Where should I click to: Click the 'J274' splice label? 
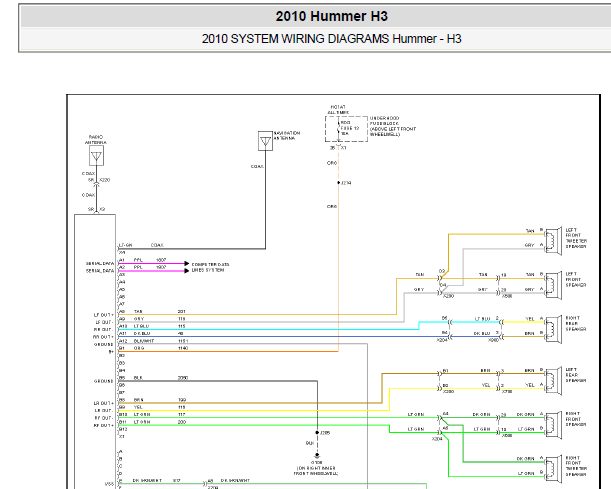[x=346, y=183]
